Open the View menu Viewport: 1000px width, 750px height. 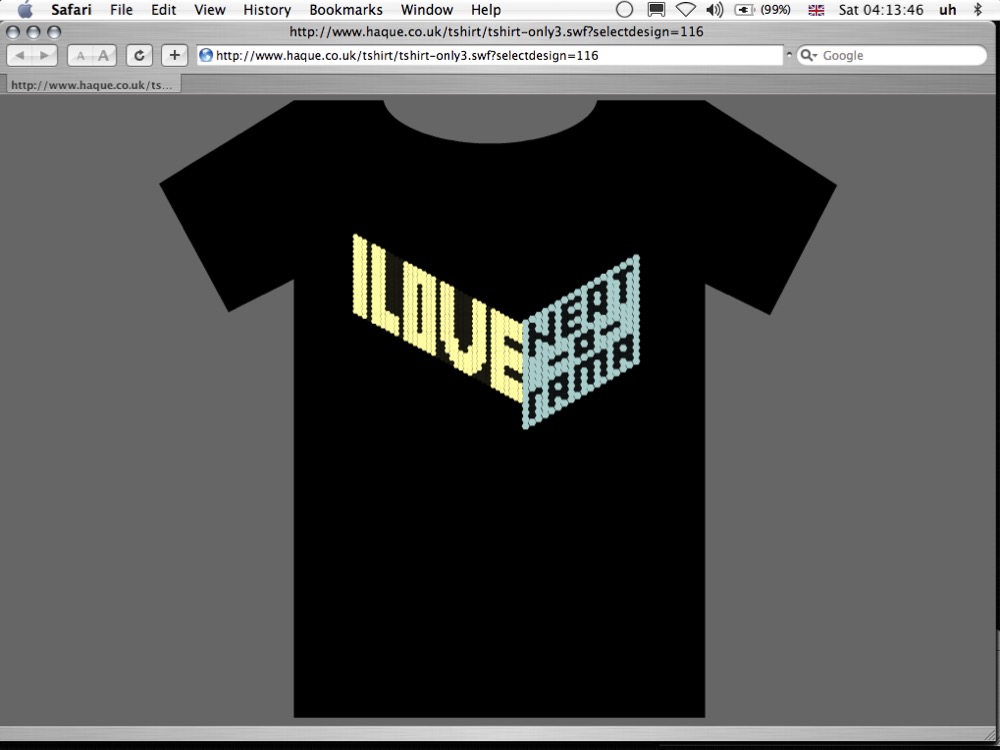(210, 10)
